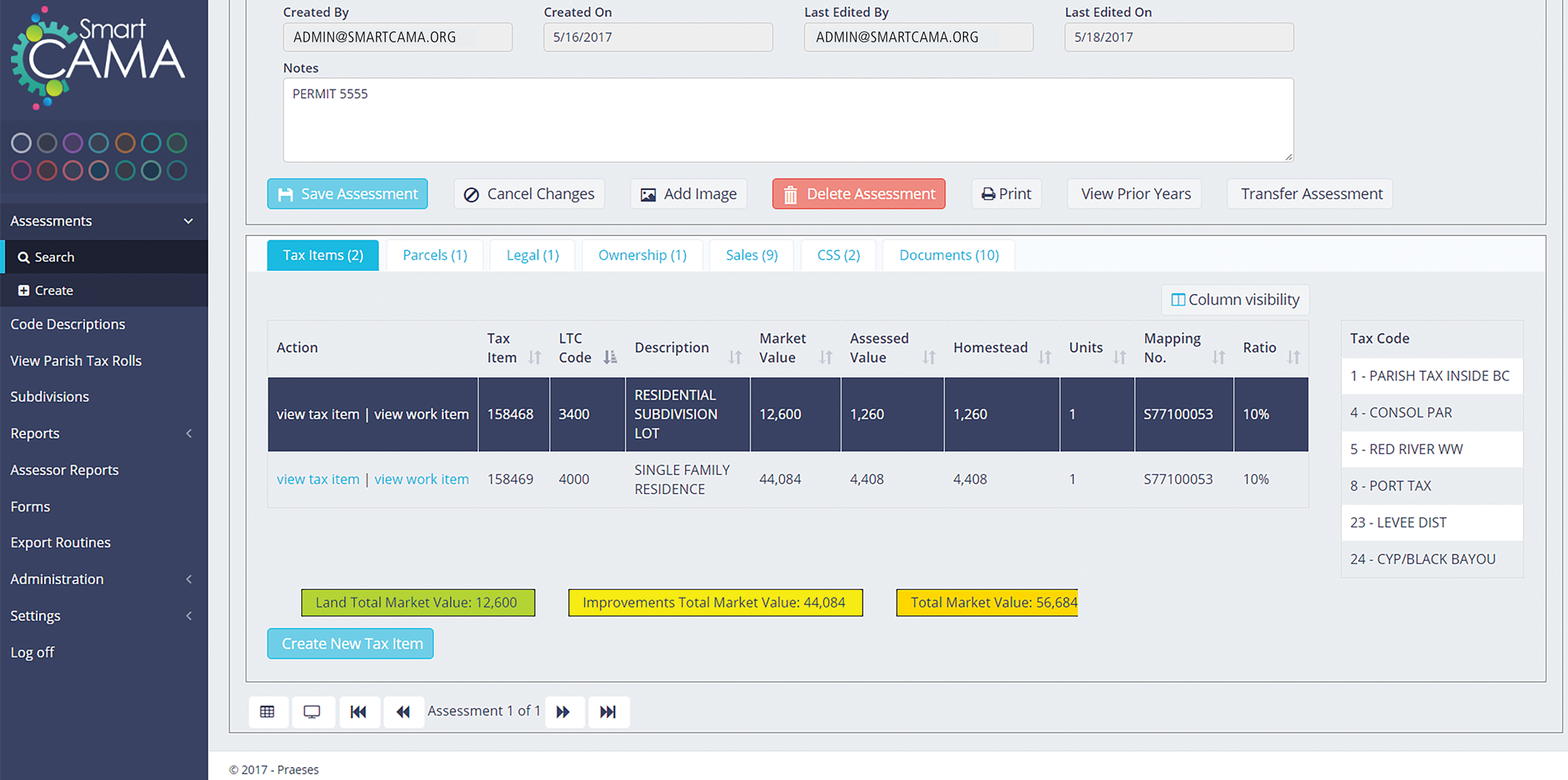Click the monitor screen view icon
The height and width of the screenshot is (780, 1568).
coord(312,712)
